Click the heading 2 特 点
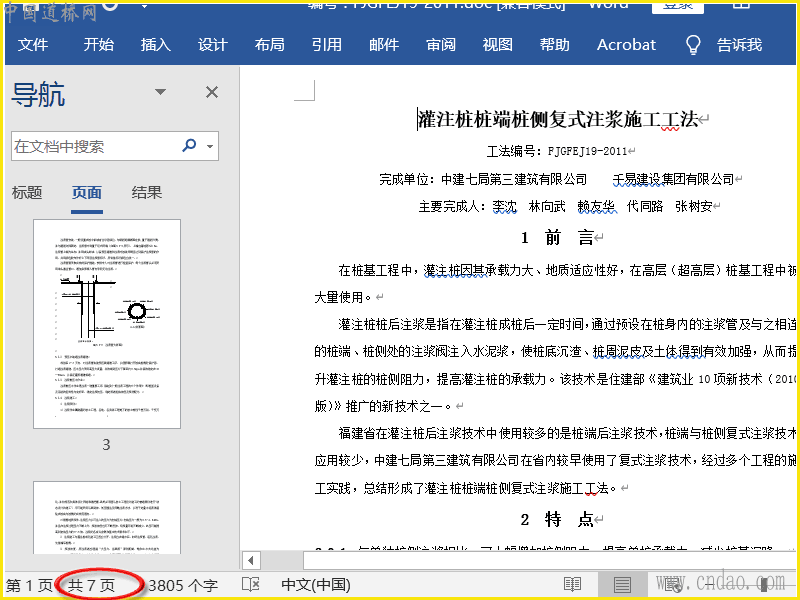 click(557, 520)
